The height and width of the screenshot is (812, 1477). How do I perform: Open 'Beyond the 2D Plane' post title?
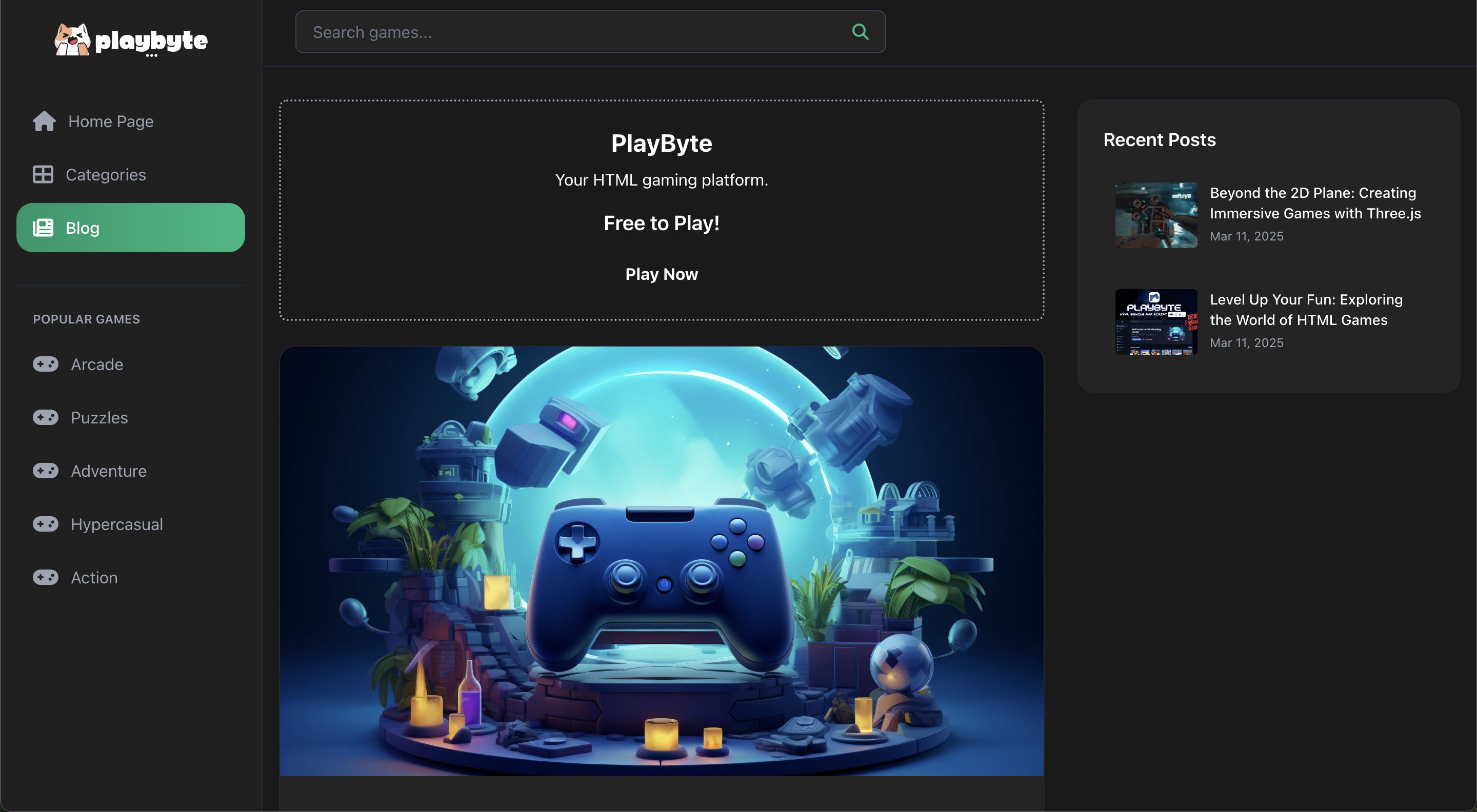(1315, 203)
